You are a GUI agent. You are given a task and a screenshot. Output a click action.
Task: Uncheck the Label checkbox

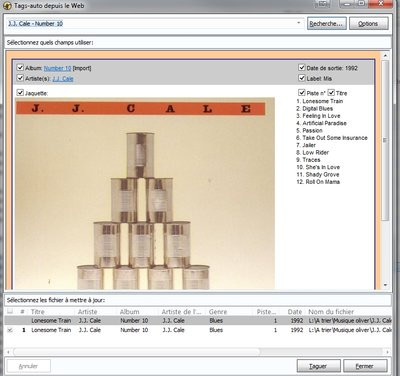point(302,78)
